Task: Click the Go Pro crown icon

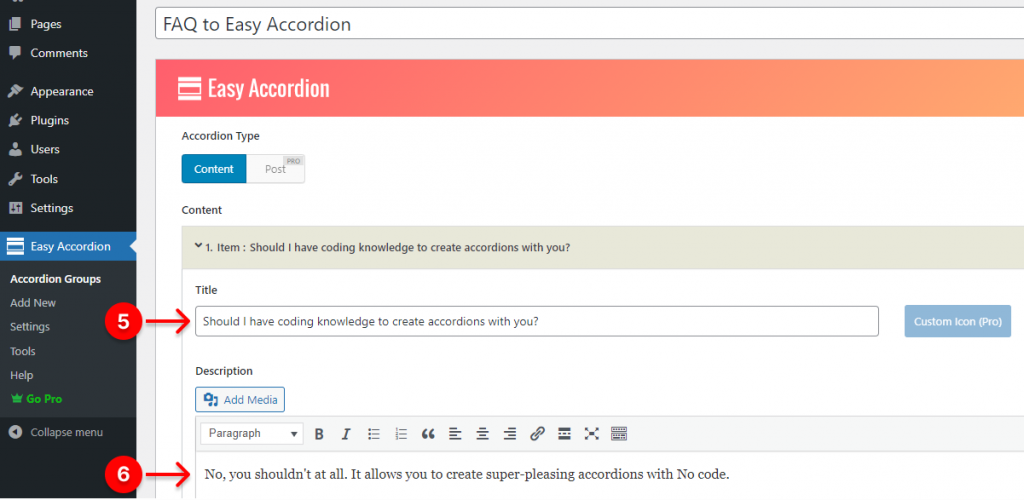Action: (x=16, y=399)
